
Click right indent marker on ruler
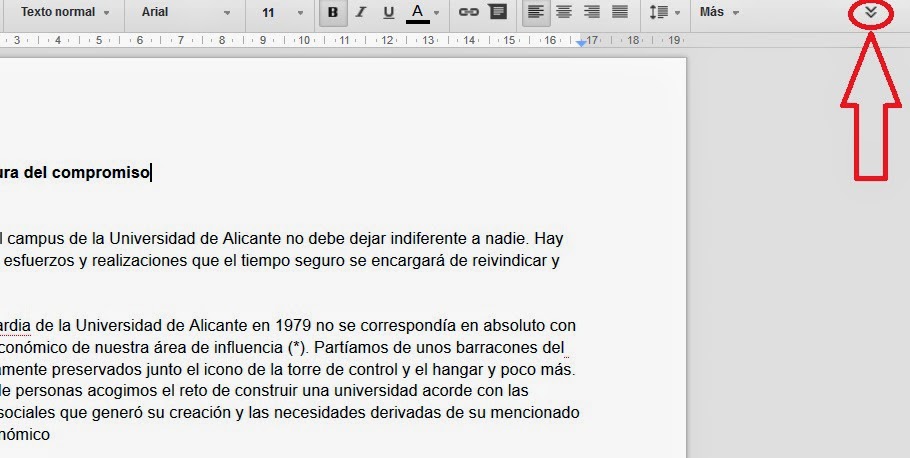(x=582, y=44)
